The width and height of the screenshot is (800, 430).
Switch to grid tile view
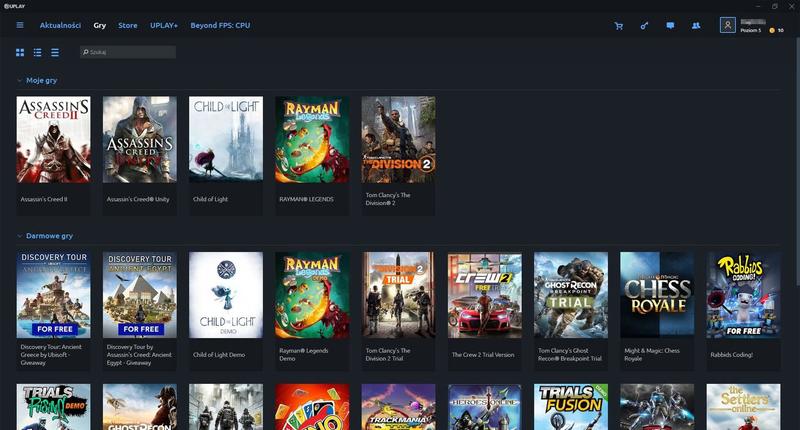pos(20,52)
